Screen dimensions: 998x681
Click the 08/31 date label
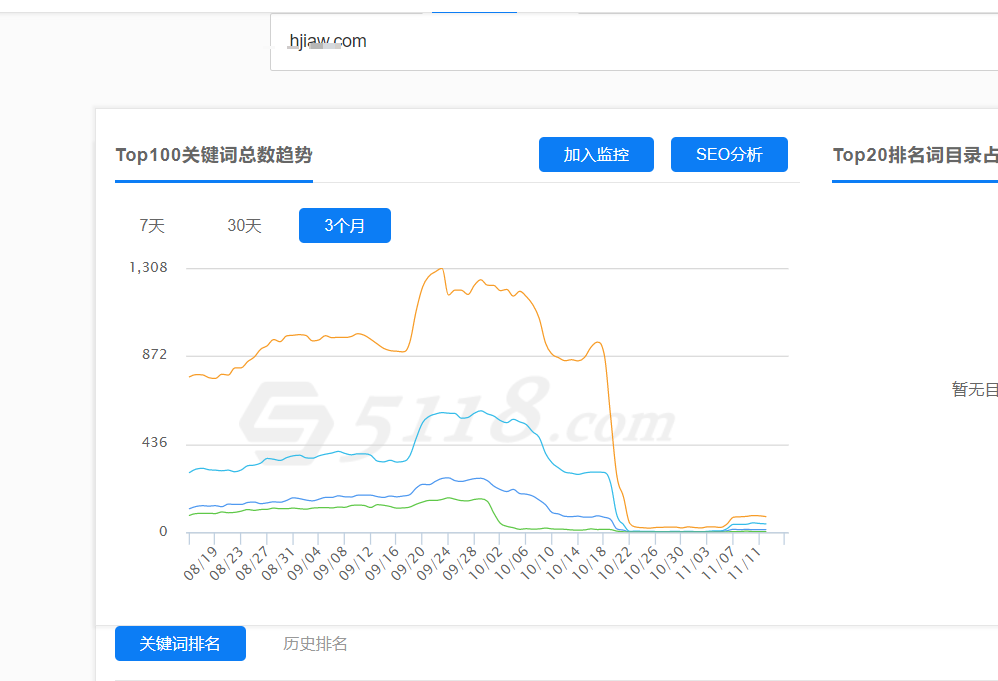coord(278,563)
